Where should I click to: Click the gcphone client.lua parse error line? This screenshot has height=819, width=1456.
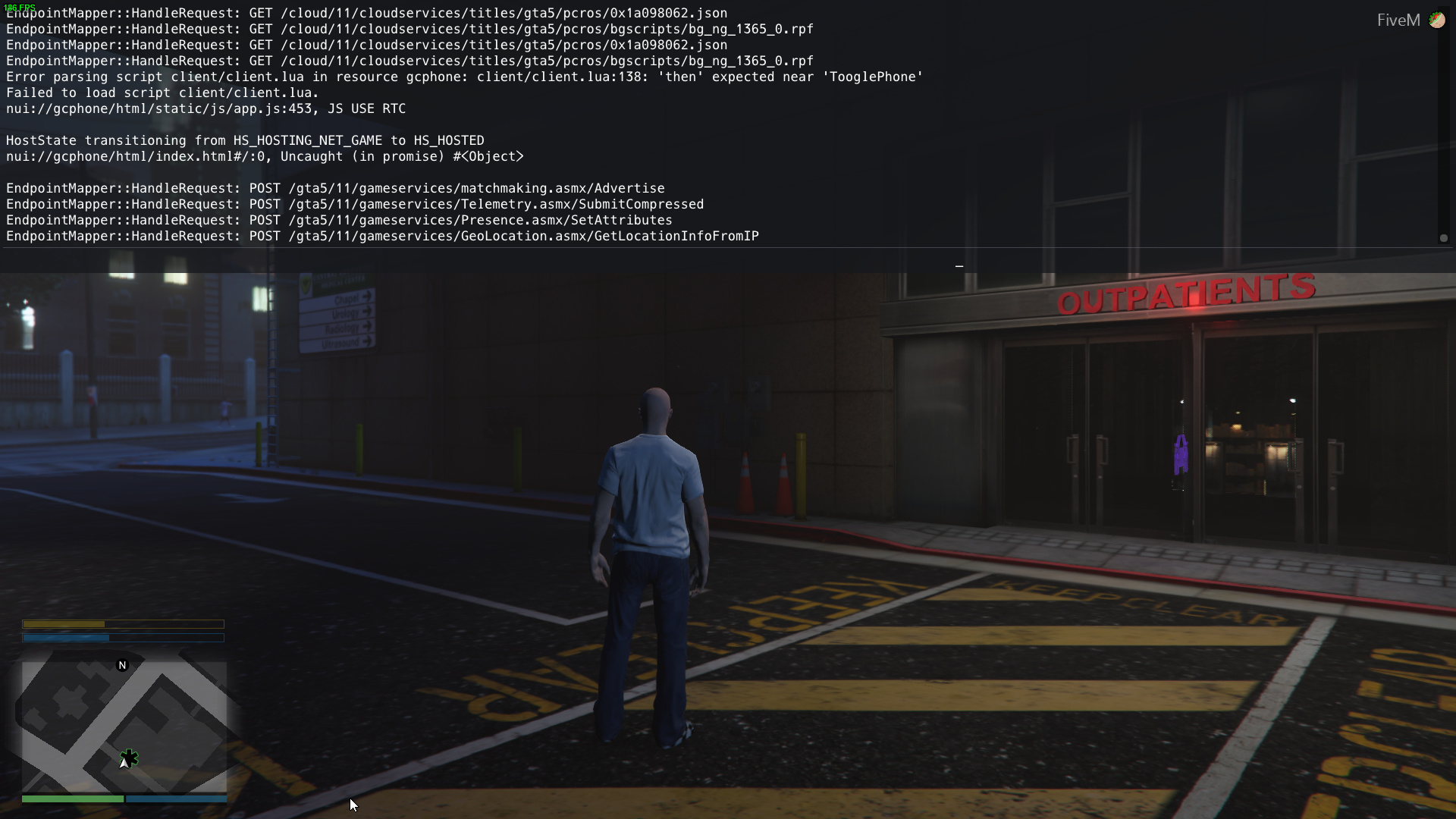(x=464, y=77)
